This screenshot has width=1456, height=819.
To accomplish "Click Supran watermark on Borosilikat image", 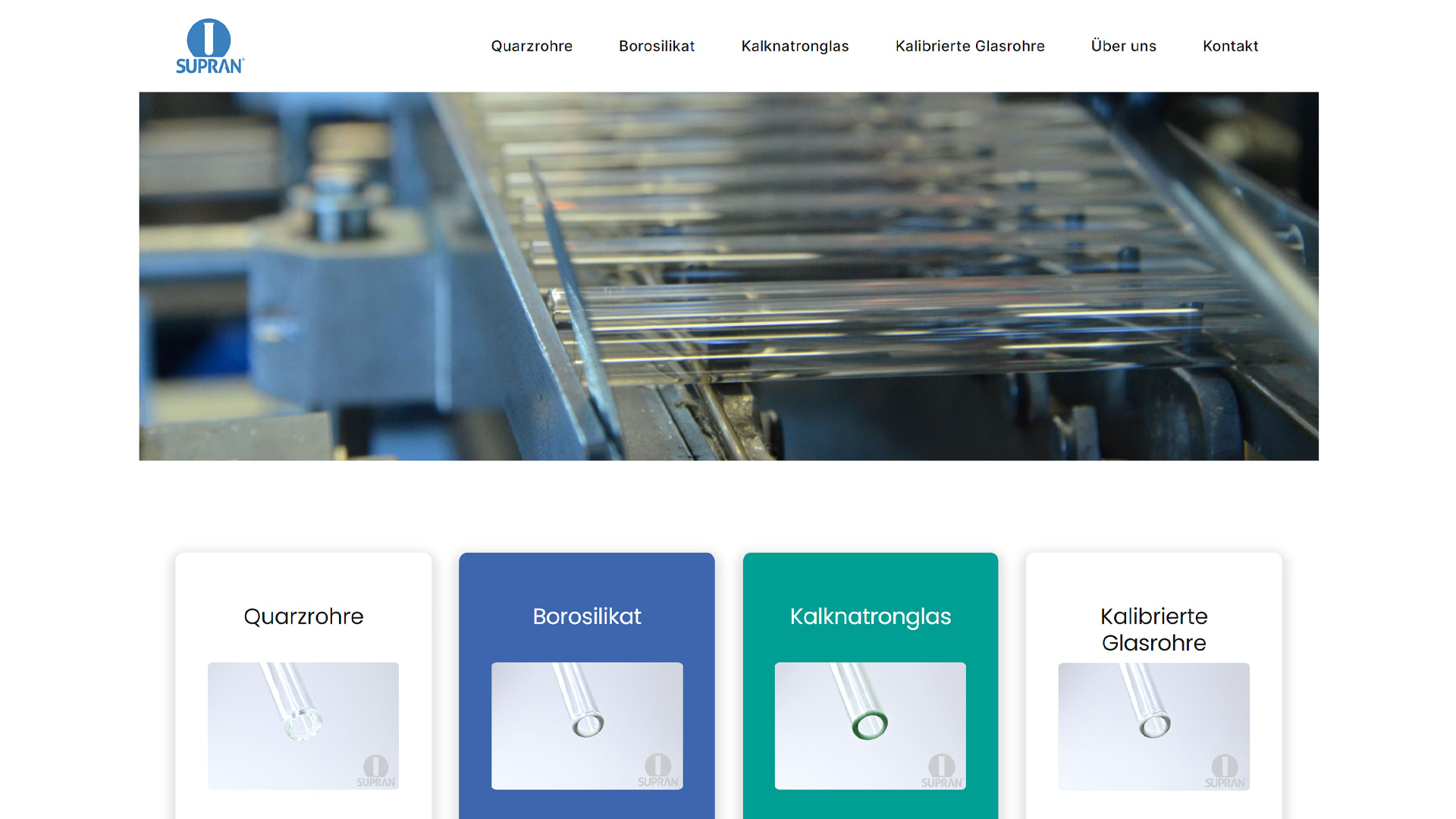I will point(658,771).
